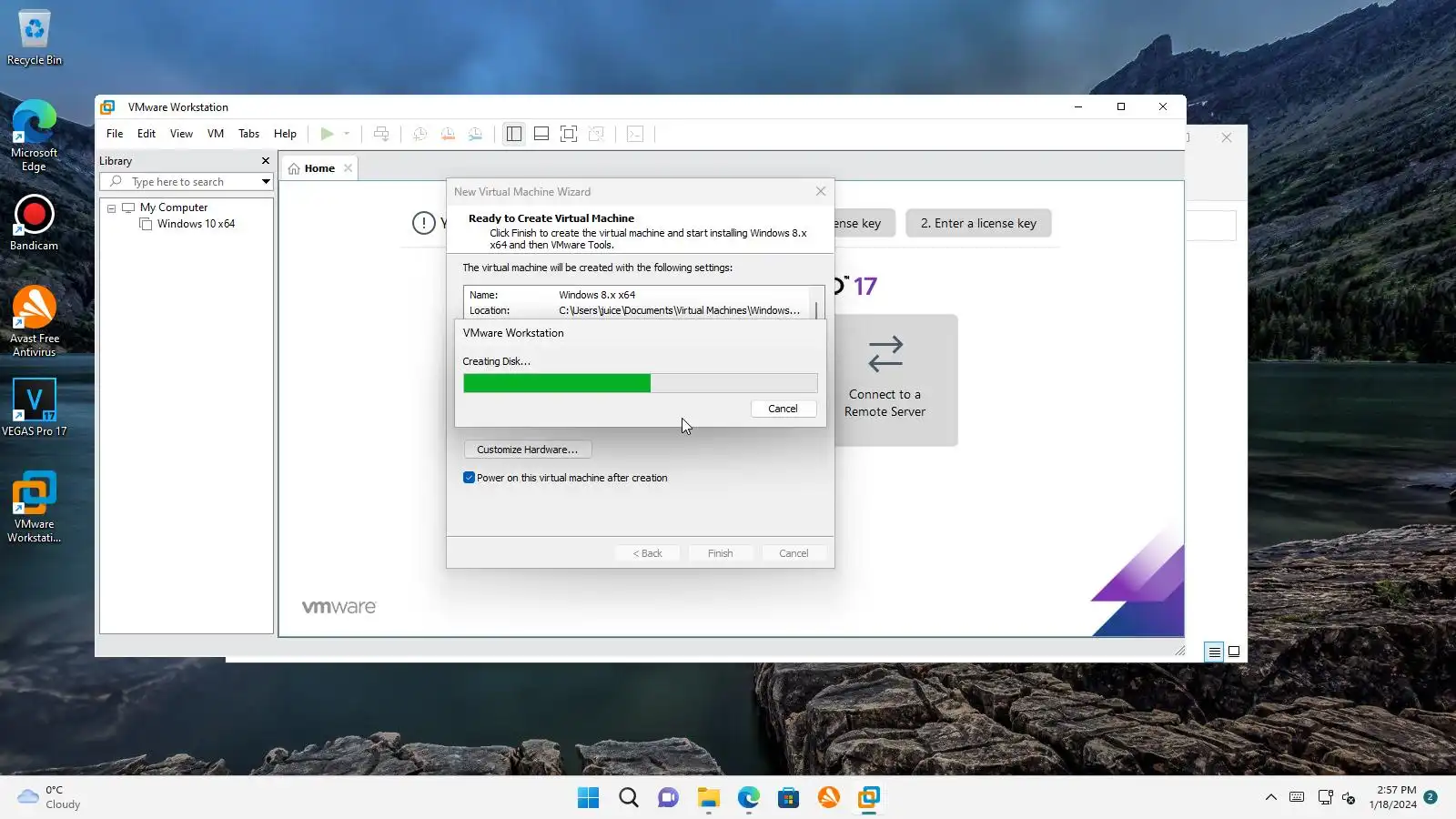Click Connect to a Remote Server tile
Viewport: 1456px width, 819px height.
click(x=885, y=380)
